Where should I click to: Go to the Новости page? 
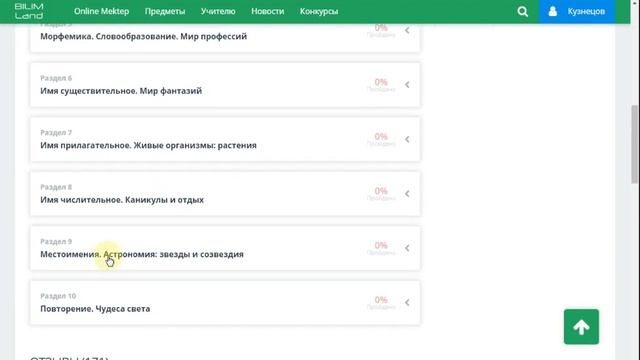268,11
